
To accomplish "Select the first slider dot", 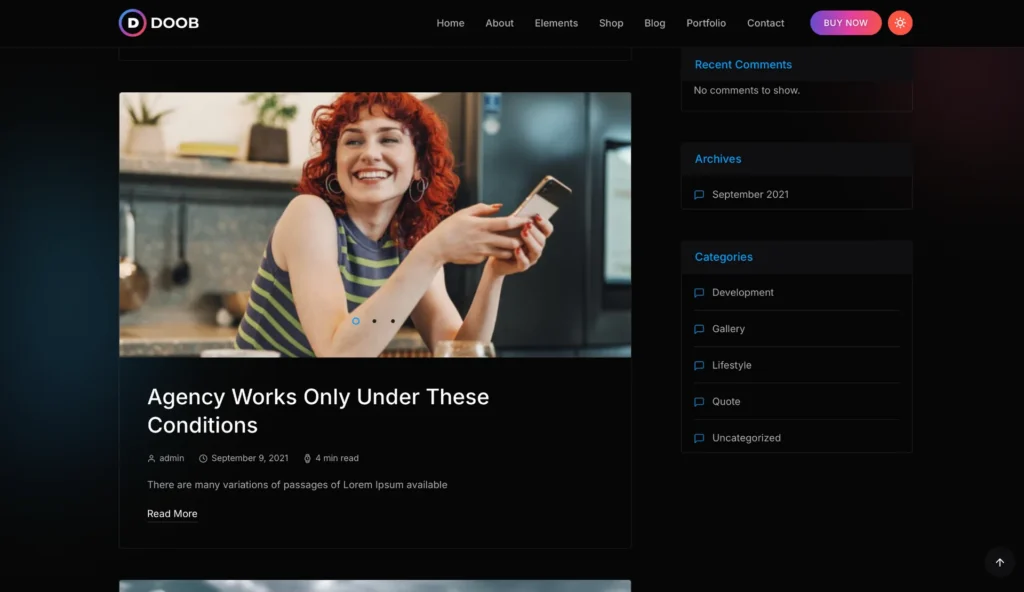I will (356, 321).
